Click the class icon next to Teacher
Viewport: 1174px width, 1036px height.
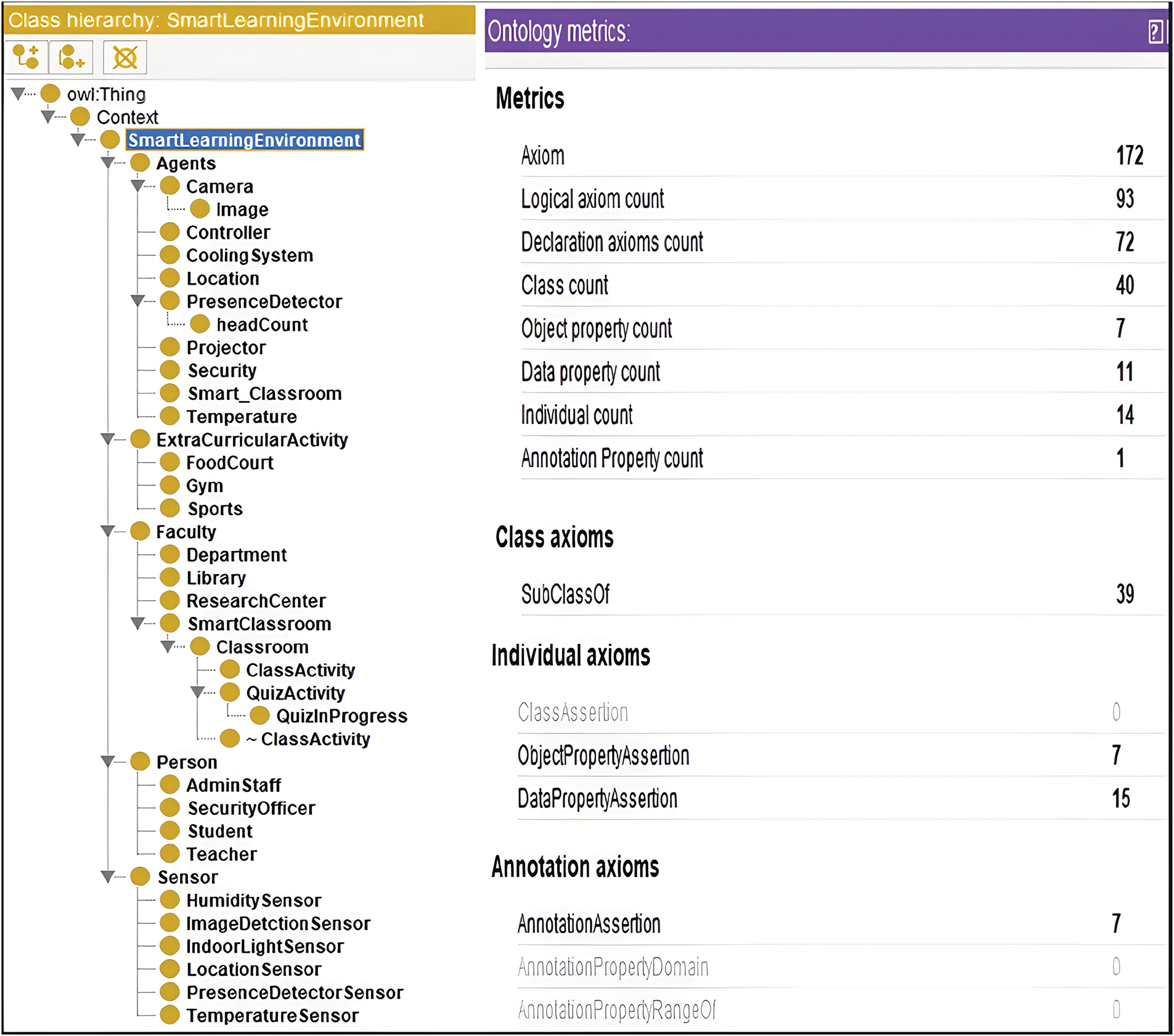169,854
